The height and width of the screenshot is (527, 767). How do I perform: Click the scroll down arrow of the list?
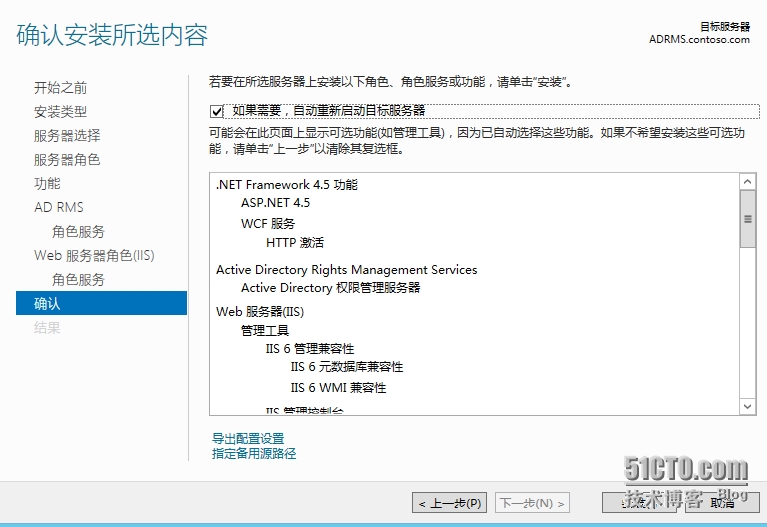coord(747,406)
